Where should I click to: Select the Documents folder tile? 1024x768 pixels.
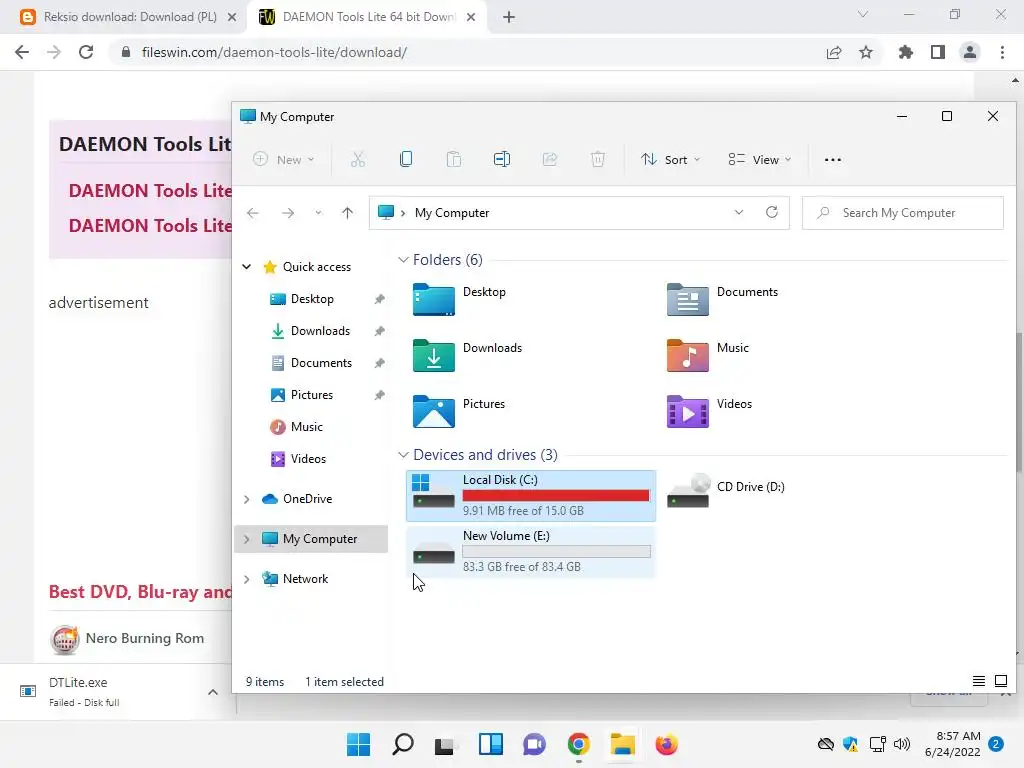(724, 300)
